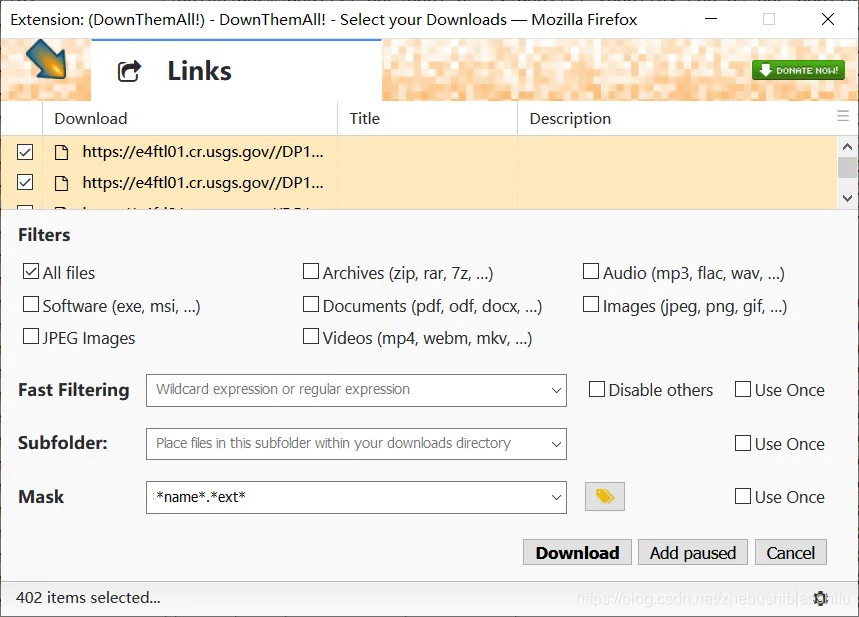Cancel the download selection dialog
This screenshot has height=617, width=859.
(x=791, y=552)
